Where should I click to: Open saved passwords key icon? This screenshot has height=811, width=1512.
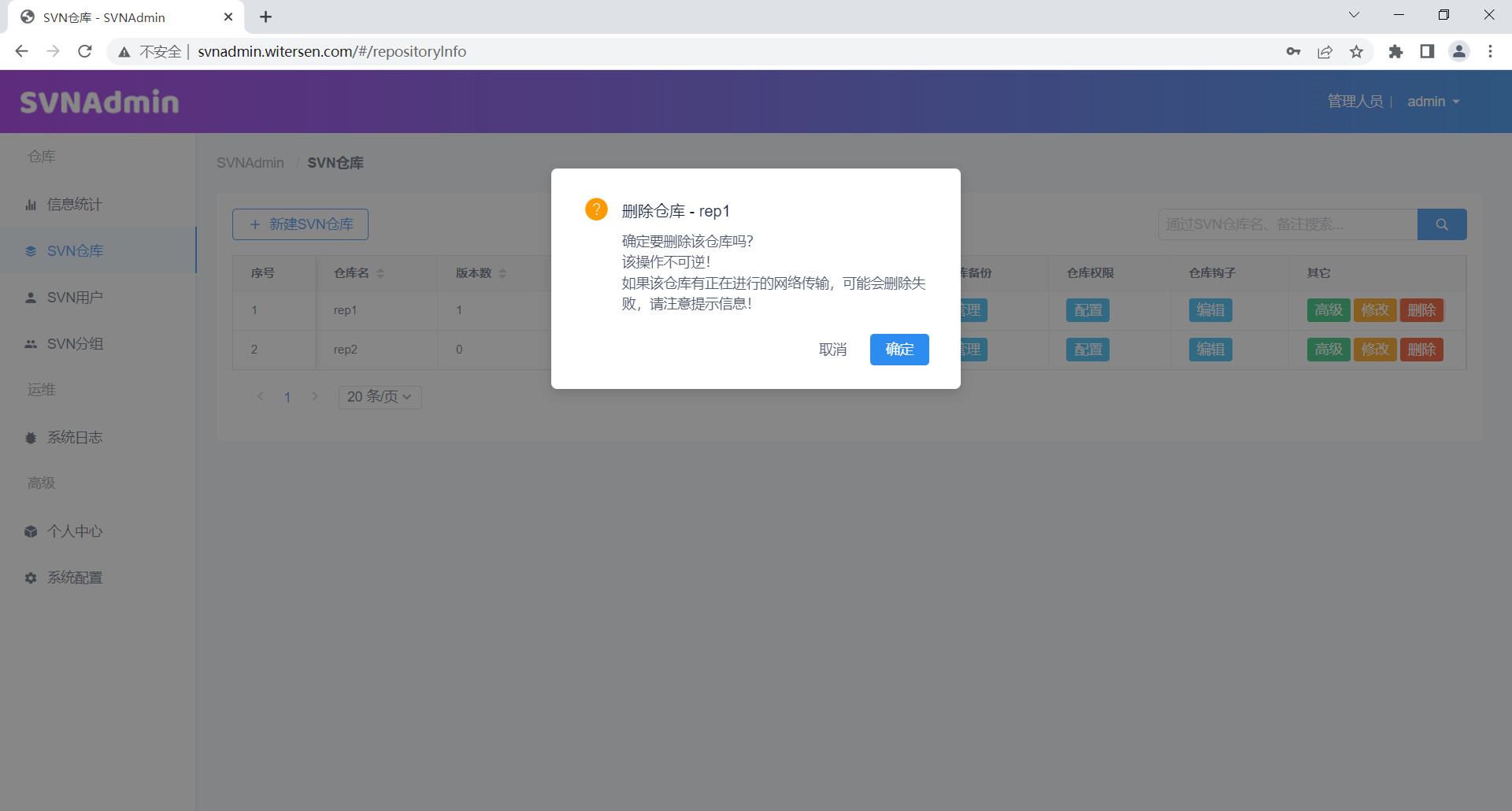tap(1293, 51)
